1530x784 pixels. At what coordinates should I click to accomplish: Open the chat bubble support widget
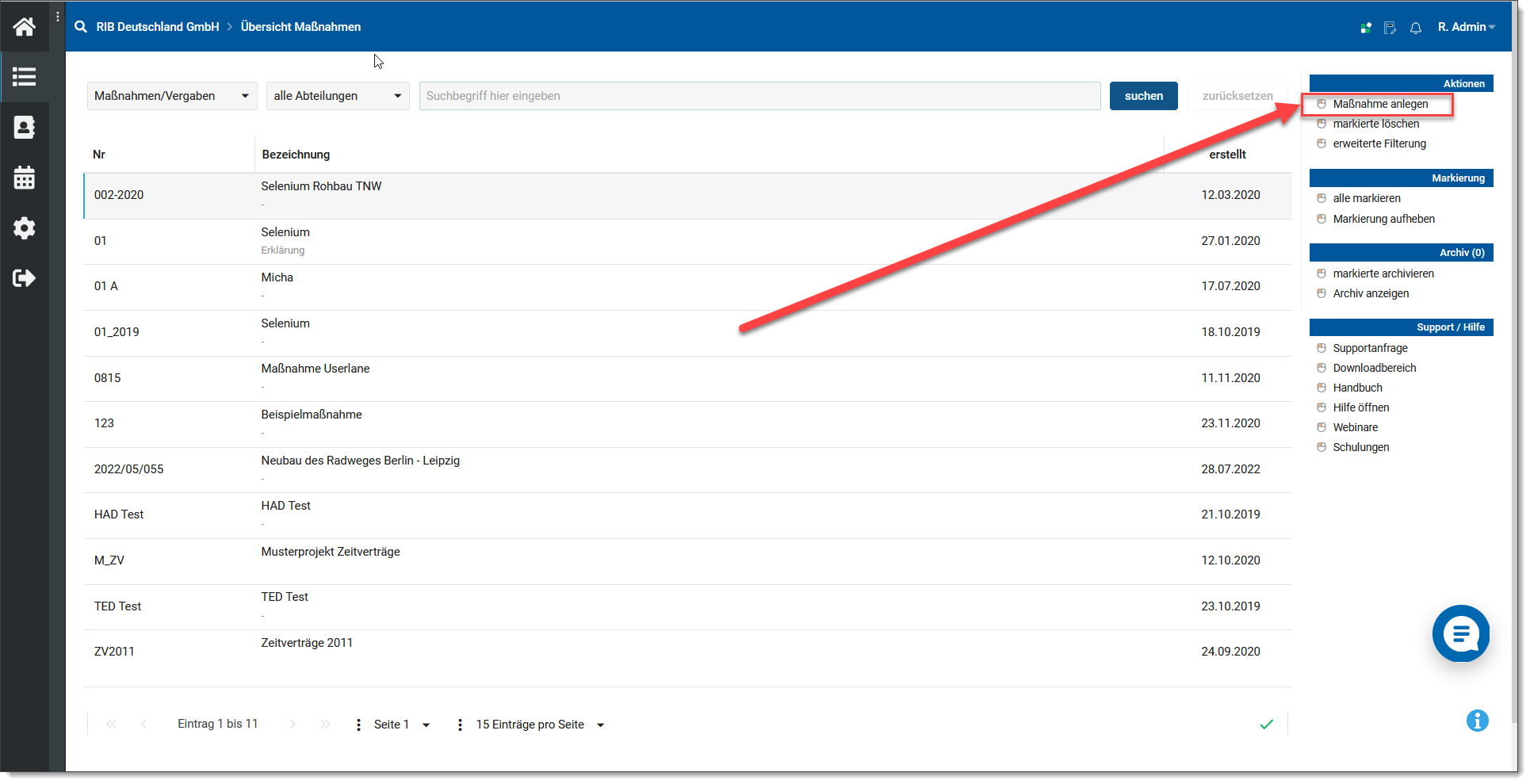(x=1460, y=633)
